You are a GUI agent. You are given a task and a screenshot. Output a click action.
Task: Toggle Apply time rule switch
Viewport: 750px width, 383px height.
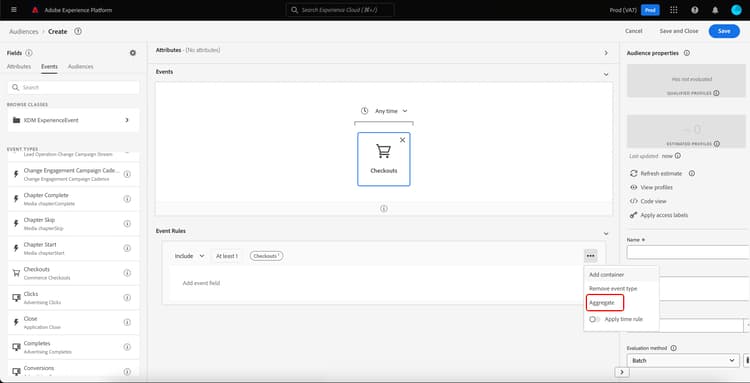594,319
